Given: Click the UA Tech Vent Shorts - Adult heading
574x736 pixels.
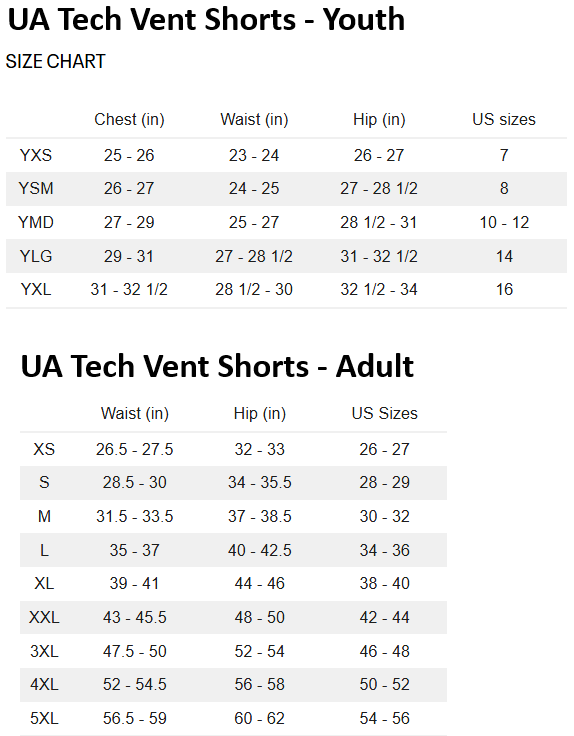Looking at the screenshot, I should coord(217,367).
